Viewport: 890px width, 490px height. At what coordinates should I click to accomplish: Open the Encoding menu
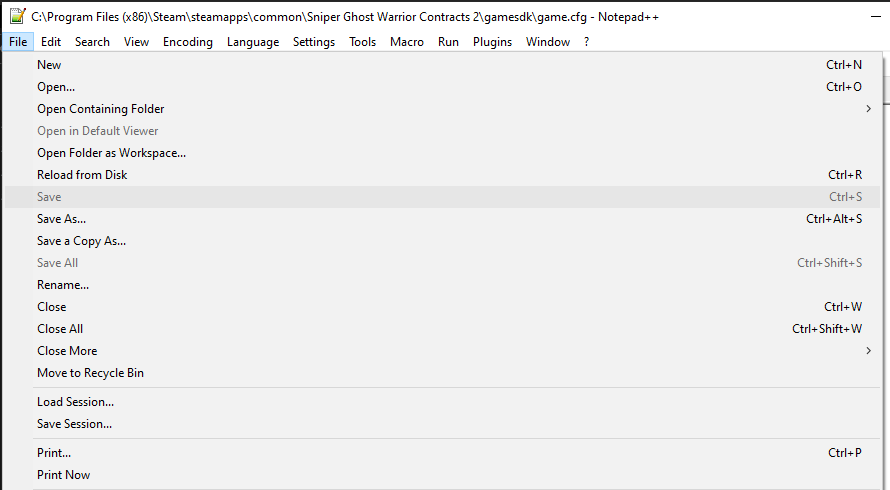(x=188, y=42)
